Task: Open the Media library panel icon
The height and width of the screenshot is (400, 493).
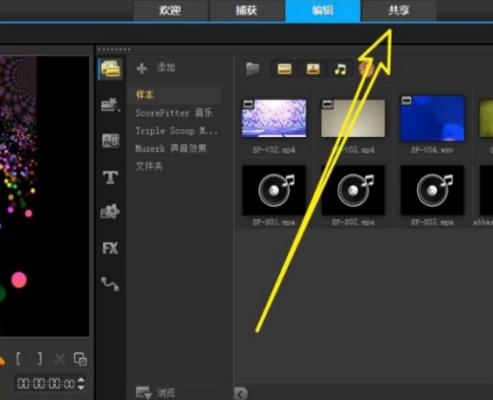Action: pyautogui.click(x=110, y=69)
